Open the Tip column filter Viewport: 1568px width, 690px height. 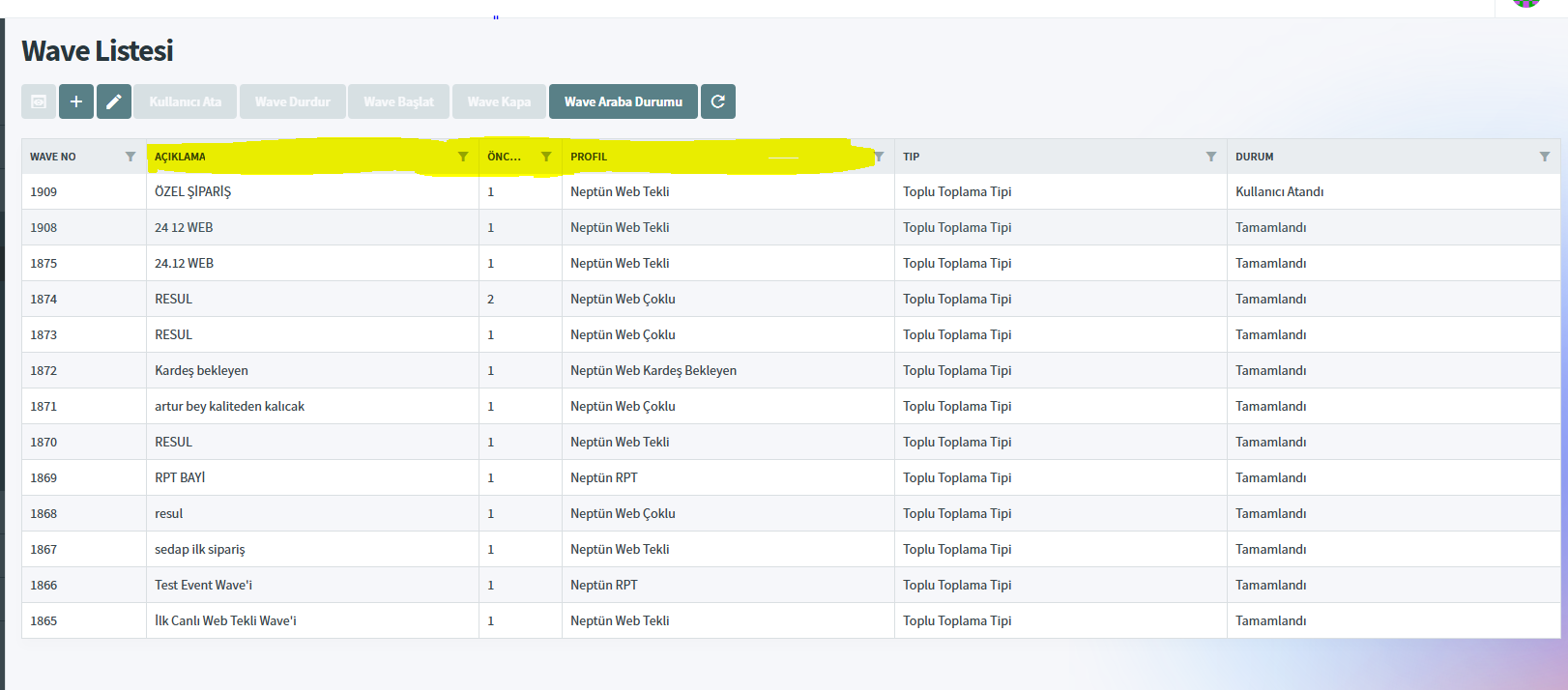[1211, 157]
